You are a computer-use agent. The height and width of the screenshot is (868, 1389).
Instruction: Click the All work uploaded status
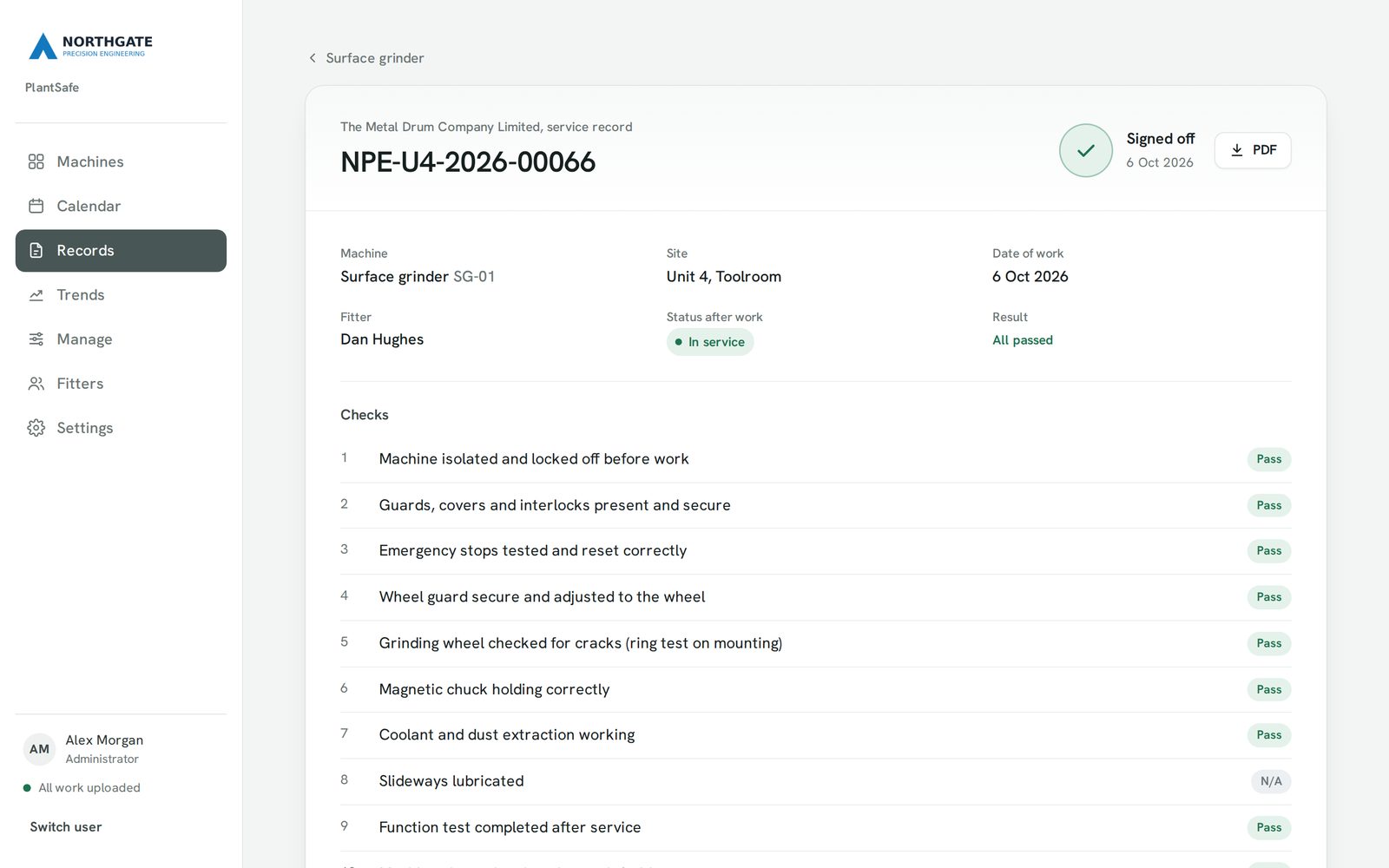[82, 788]
